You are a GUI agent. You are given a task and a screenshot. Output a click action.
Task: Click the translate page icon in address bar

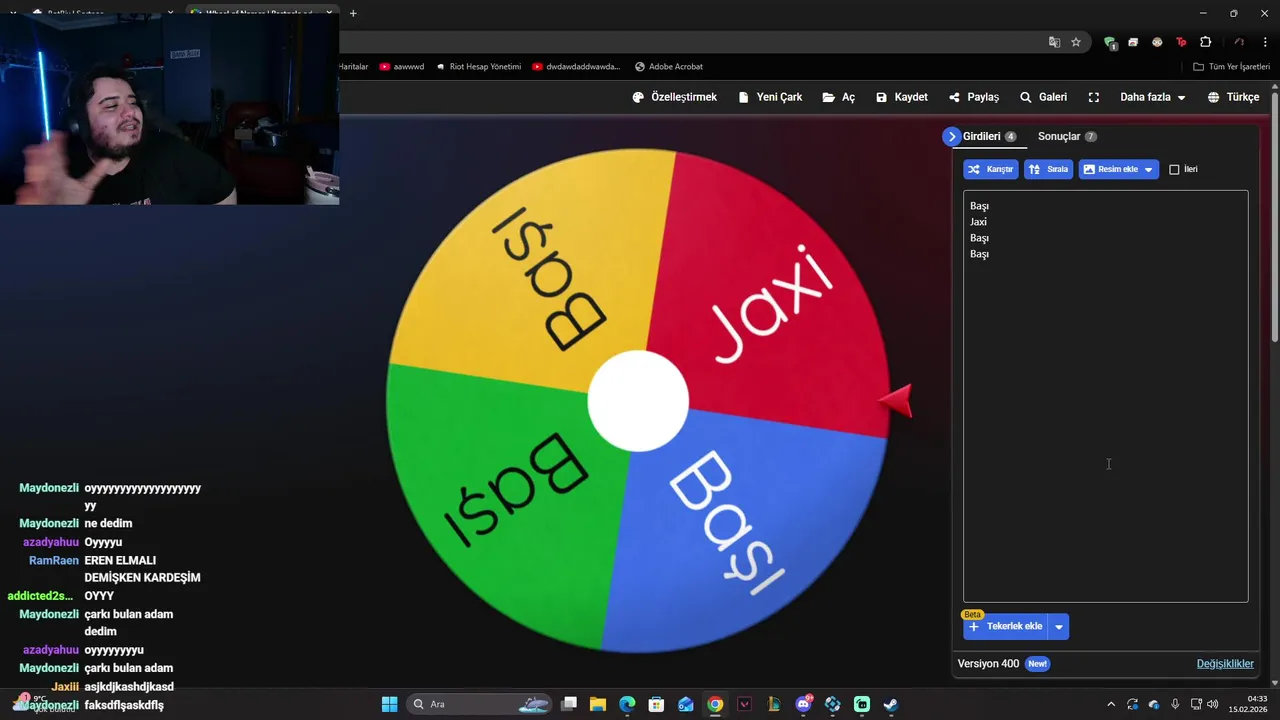tap(1054, 42)
